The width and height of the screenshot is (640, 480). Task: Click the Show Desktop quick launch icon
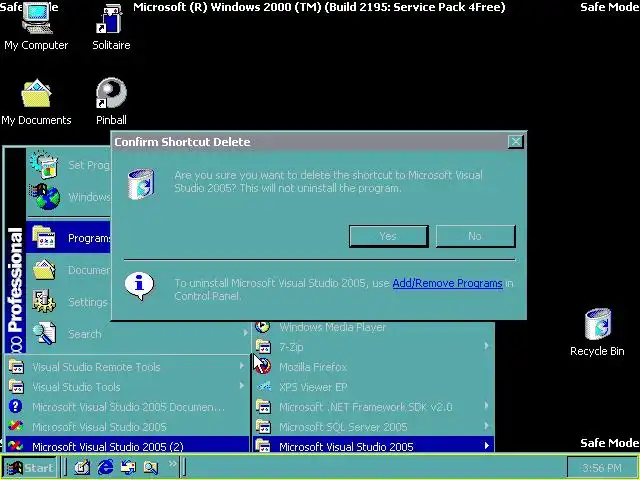[82, 467]
